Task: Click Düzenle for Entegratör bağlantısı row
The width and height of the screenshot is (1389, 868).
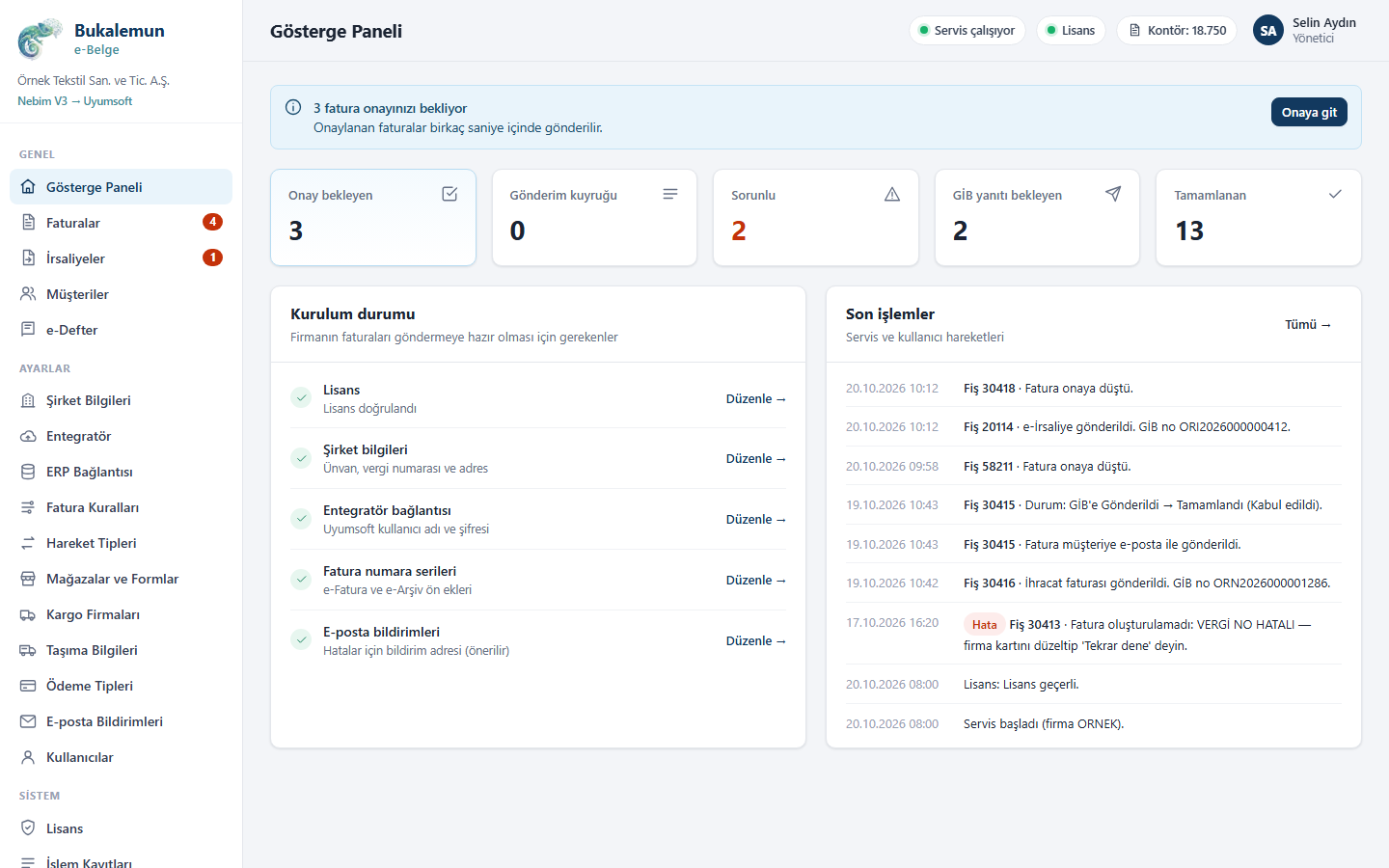Action: (x=756, y=519)
